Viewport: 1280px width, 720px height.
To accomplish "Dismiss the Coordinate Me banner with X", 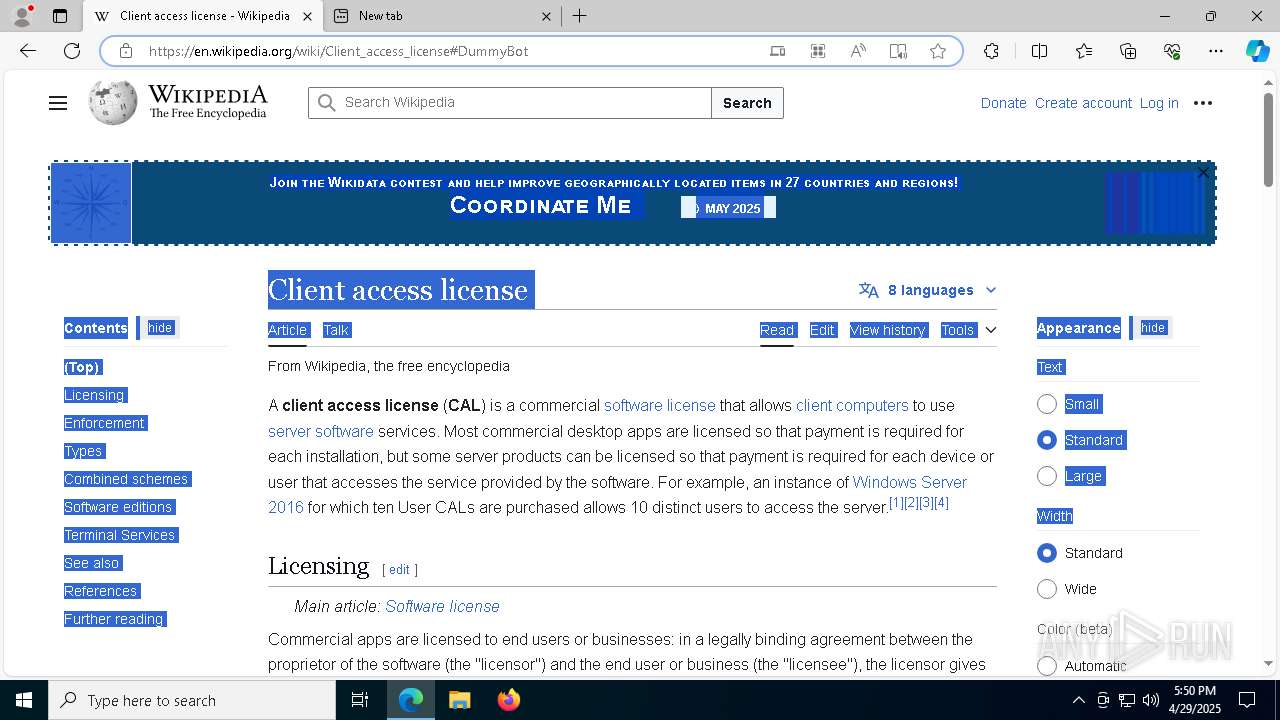I will point(1203,173).
